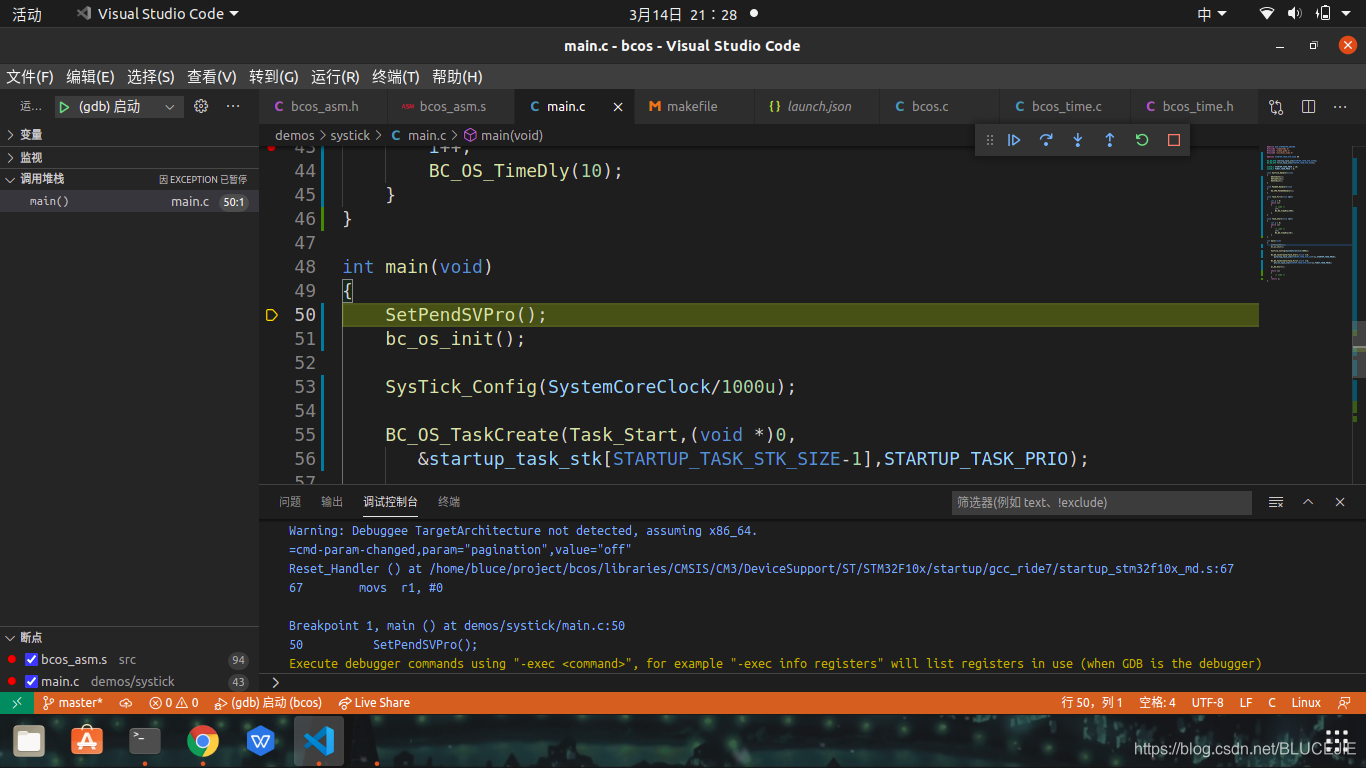Switch to the 输出 output panel tab

pyautogui.click(x=332, y=502)
